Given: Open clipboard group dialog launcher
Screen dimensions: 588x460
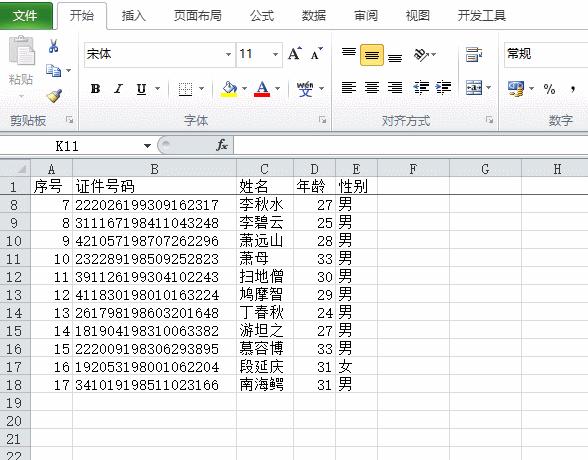Looking at the screenshot, I should point(69,120).
